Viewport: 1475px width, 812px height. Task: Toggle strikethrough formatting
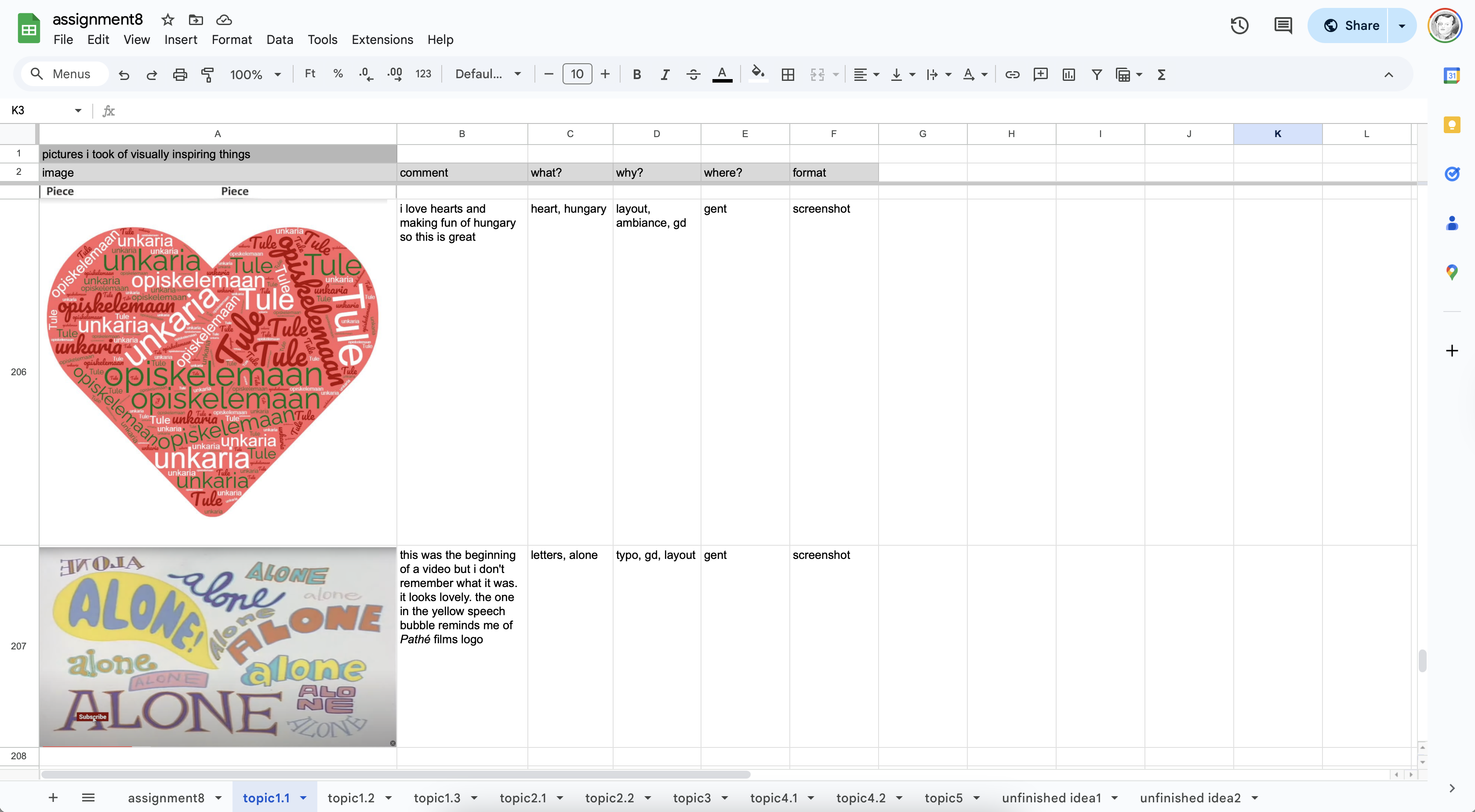click(693, 74)
